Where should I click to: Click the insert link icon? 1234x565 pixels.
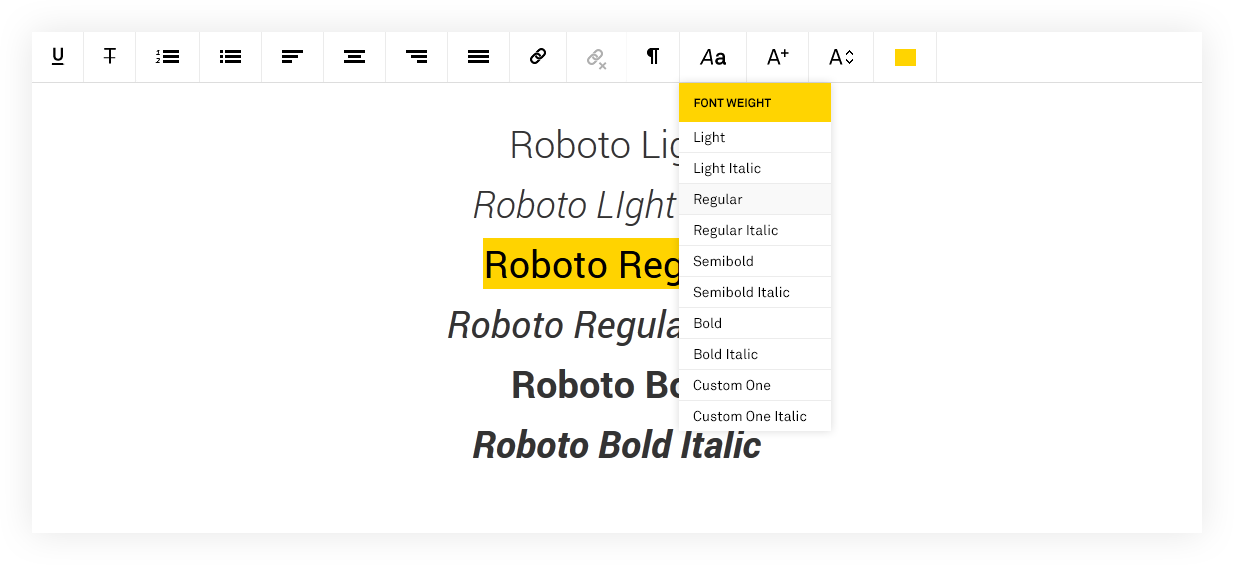point(538,57)
